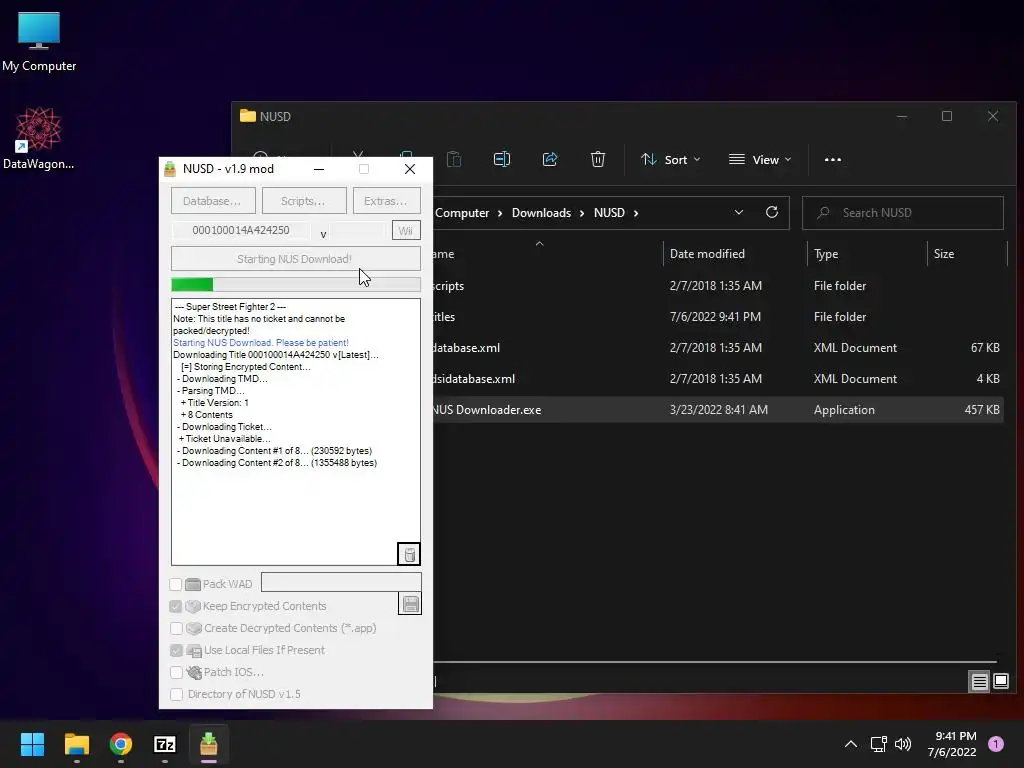Toggle Use Local Files If Present checkbox
The width and height of the screenshot is (1024, 768).
[x=176, y=650]
